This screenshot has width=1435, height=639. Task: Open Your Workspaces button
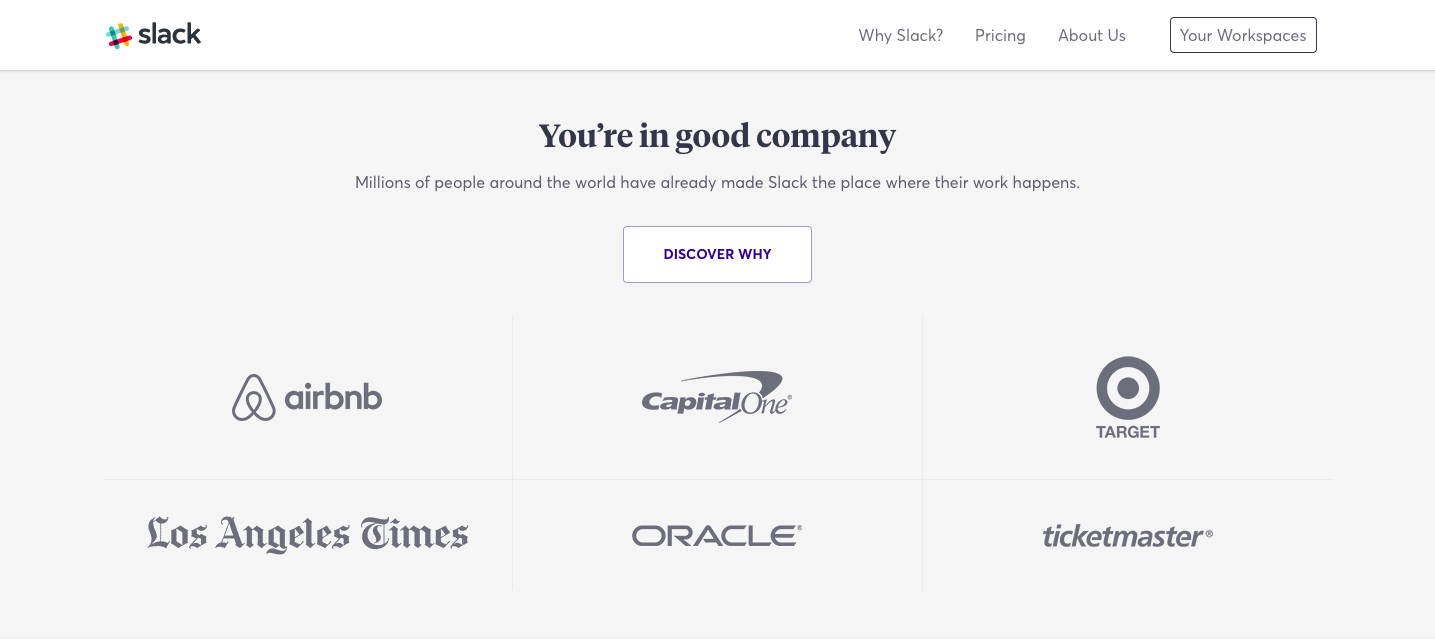(1243, 35)
